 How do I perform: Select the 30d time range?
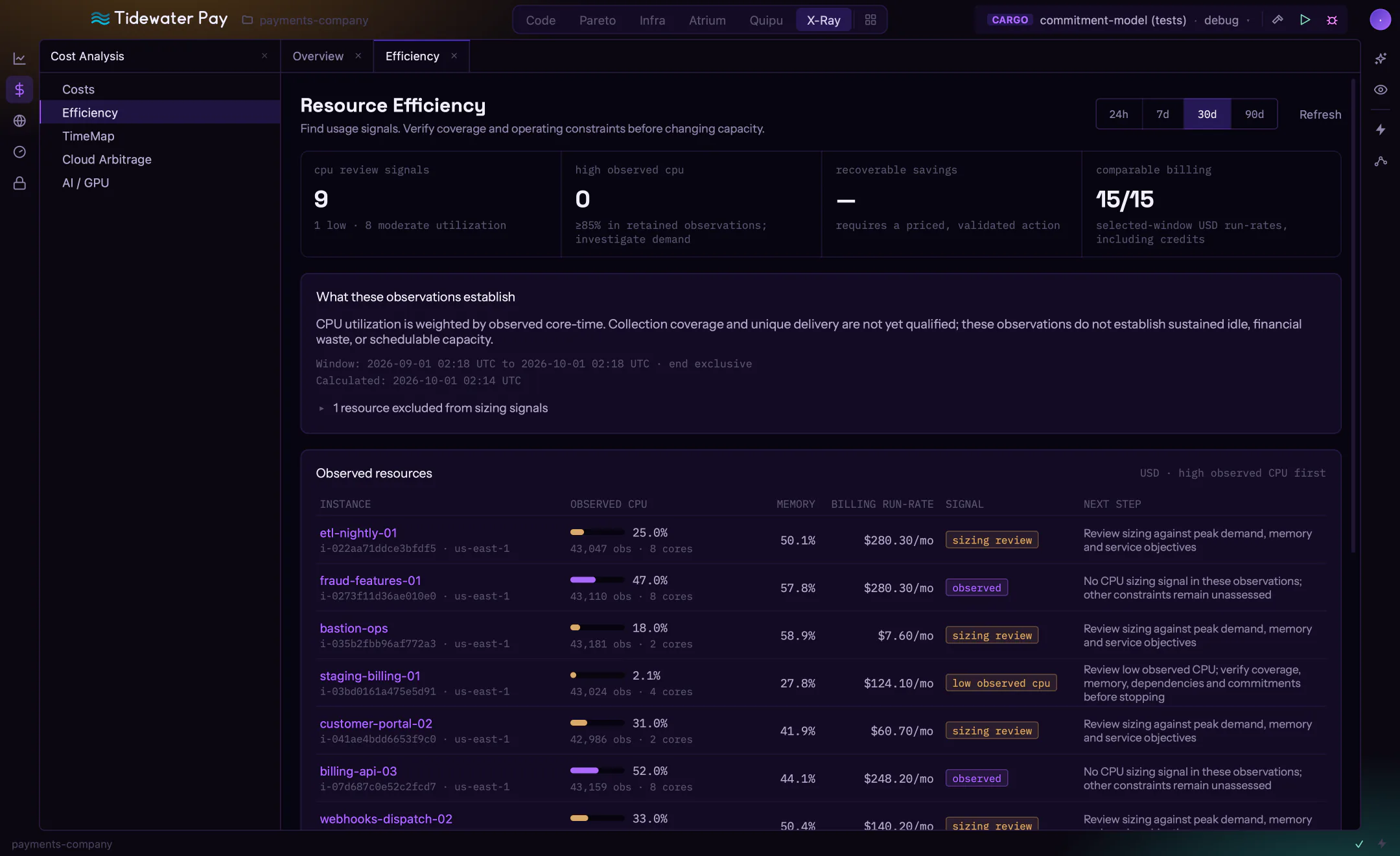pyautogui.click(x=1207, y=114)
